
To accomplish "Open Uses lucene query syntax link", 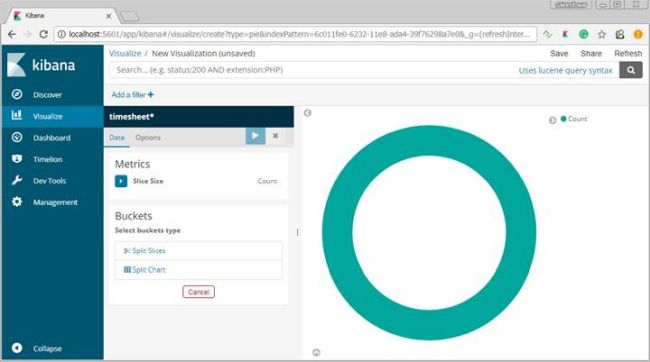I will 565,70.
